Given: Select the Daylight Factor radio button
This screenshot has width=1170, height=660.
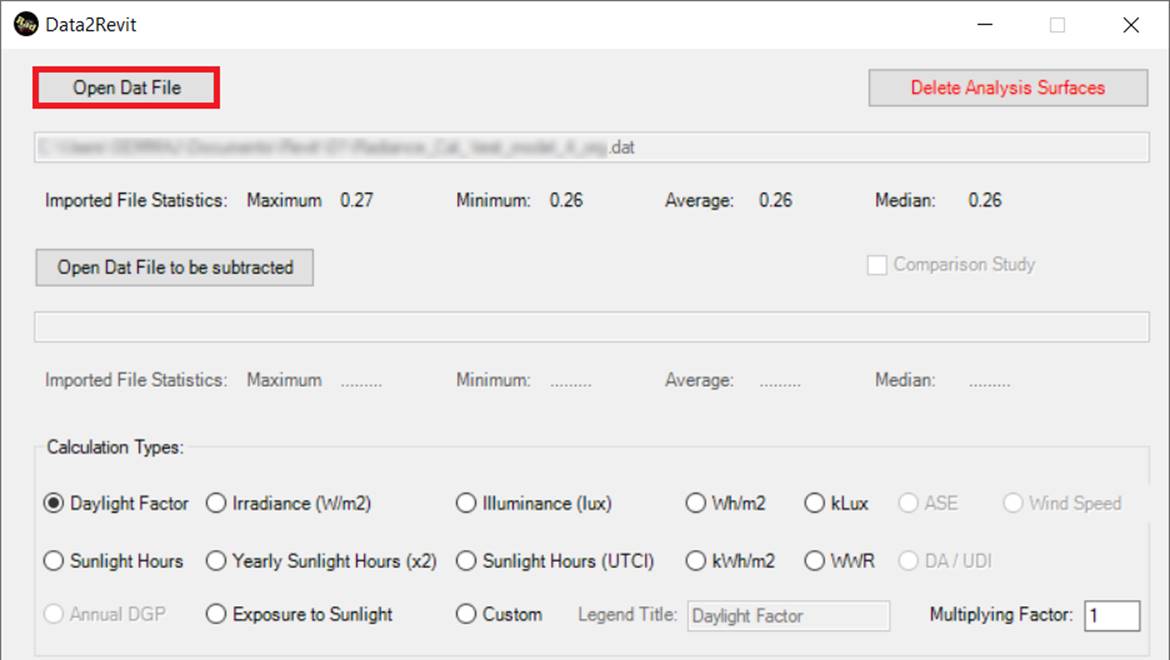Looking at the screenshot, I should pyautogui.click(x=53, y=503).
